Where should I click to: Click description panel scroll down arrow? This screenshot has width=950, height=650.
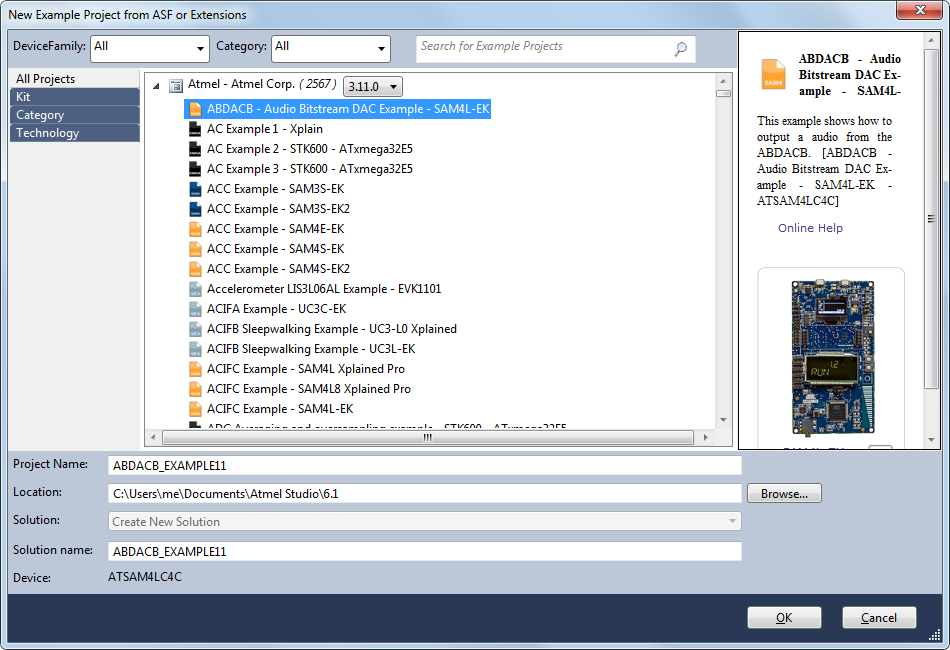931,440
